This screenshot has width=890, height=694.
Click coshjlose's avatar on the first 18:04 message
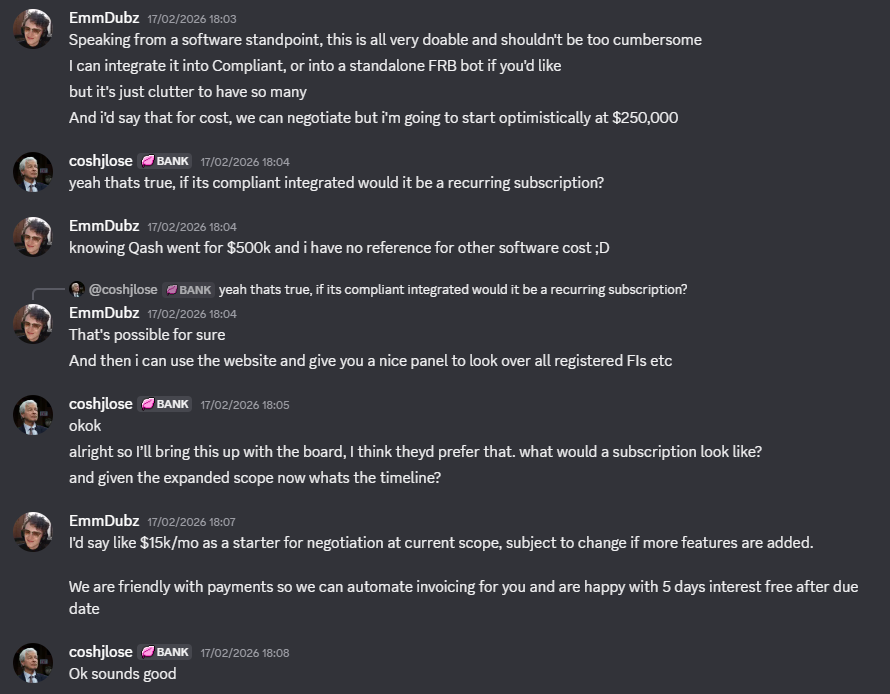point(32,172)
